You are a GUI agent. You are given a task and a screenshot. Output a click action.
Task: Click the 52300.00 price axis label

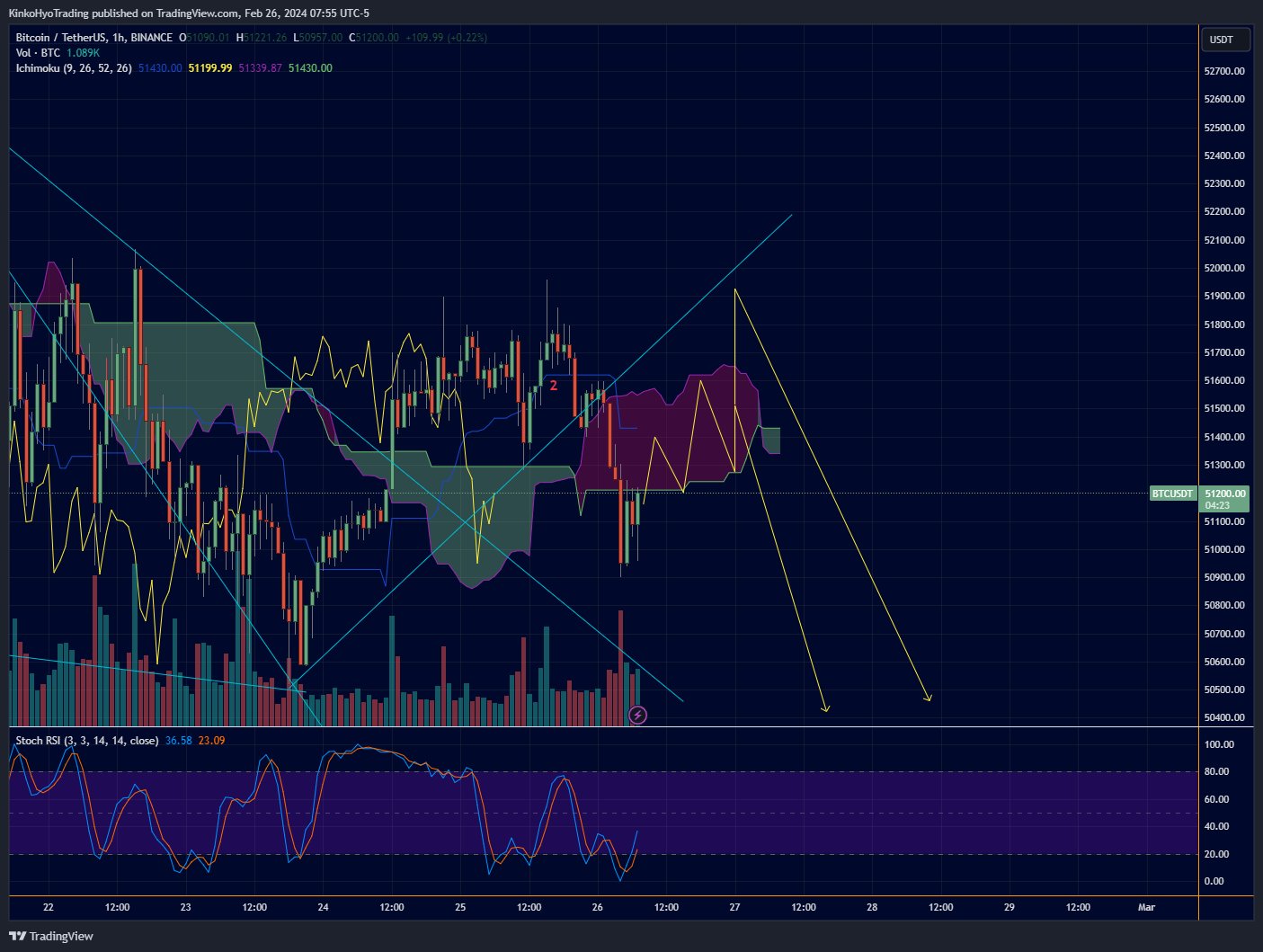coord(1224,183)
